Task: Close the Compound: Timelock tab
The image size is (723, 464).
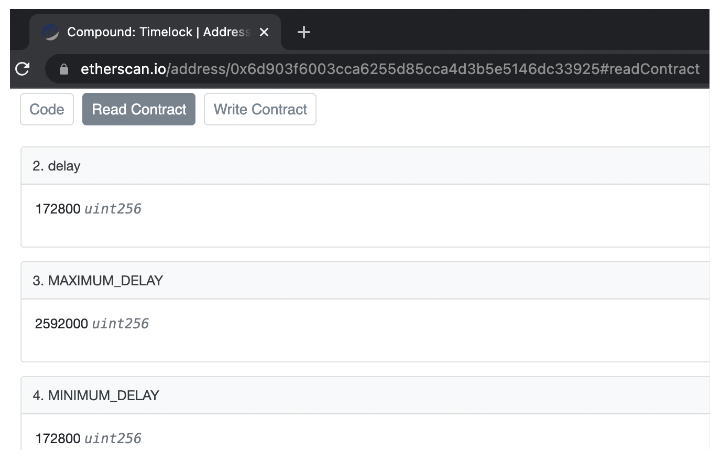Action: click(264, 32)
